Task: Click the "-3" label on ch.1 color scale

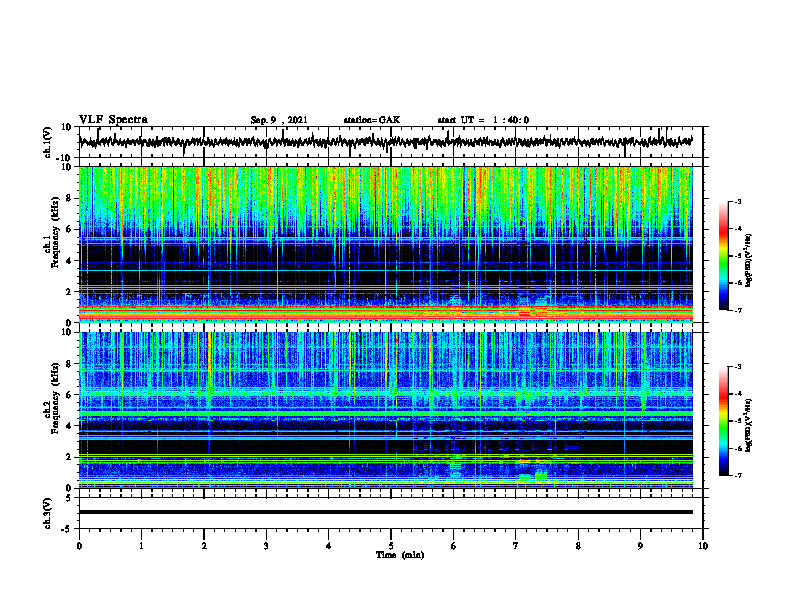Action: pos(737,201)
